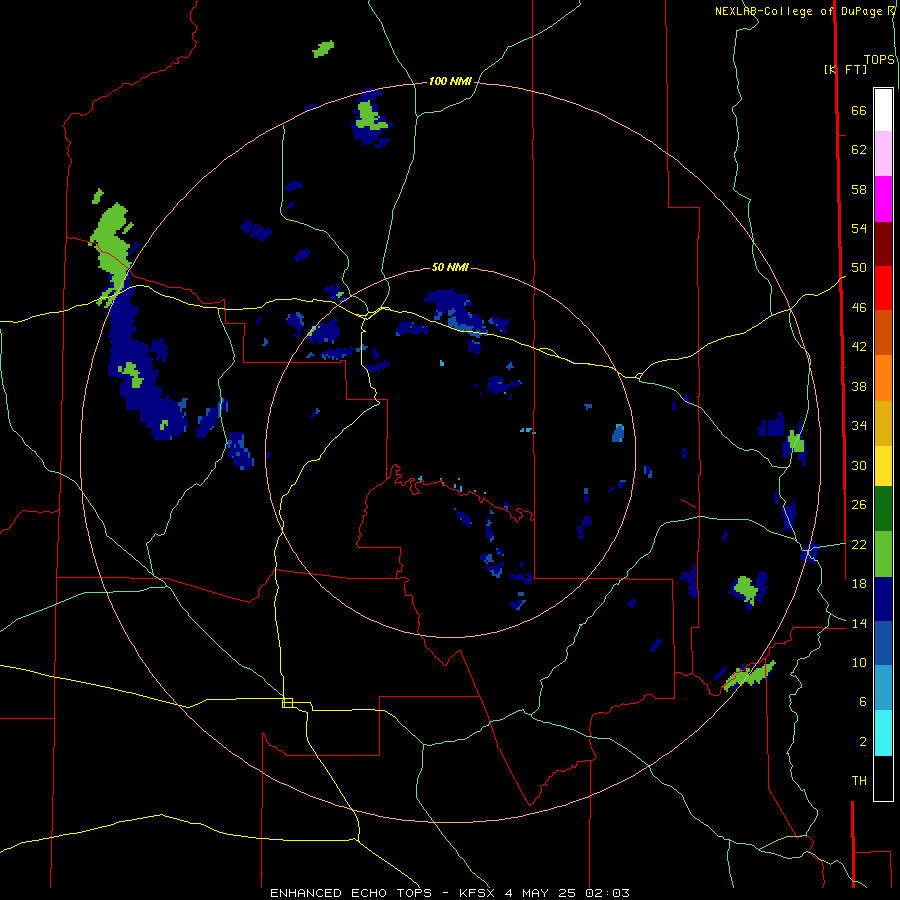Click the 6 legend value
Image resolution: width=900 pixels, height=900 pixels.
[x=862, y=702]
